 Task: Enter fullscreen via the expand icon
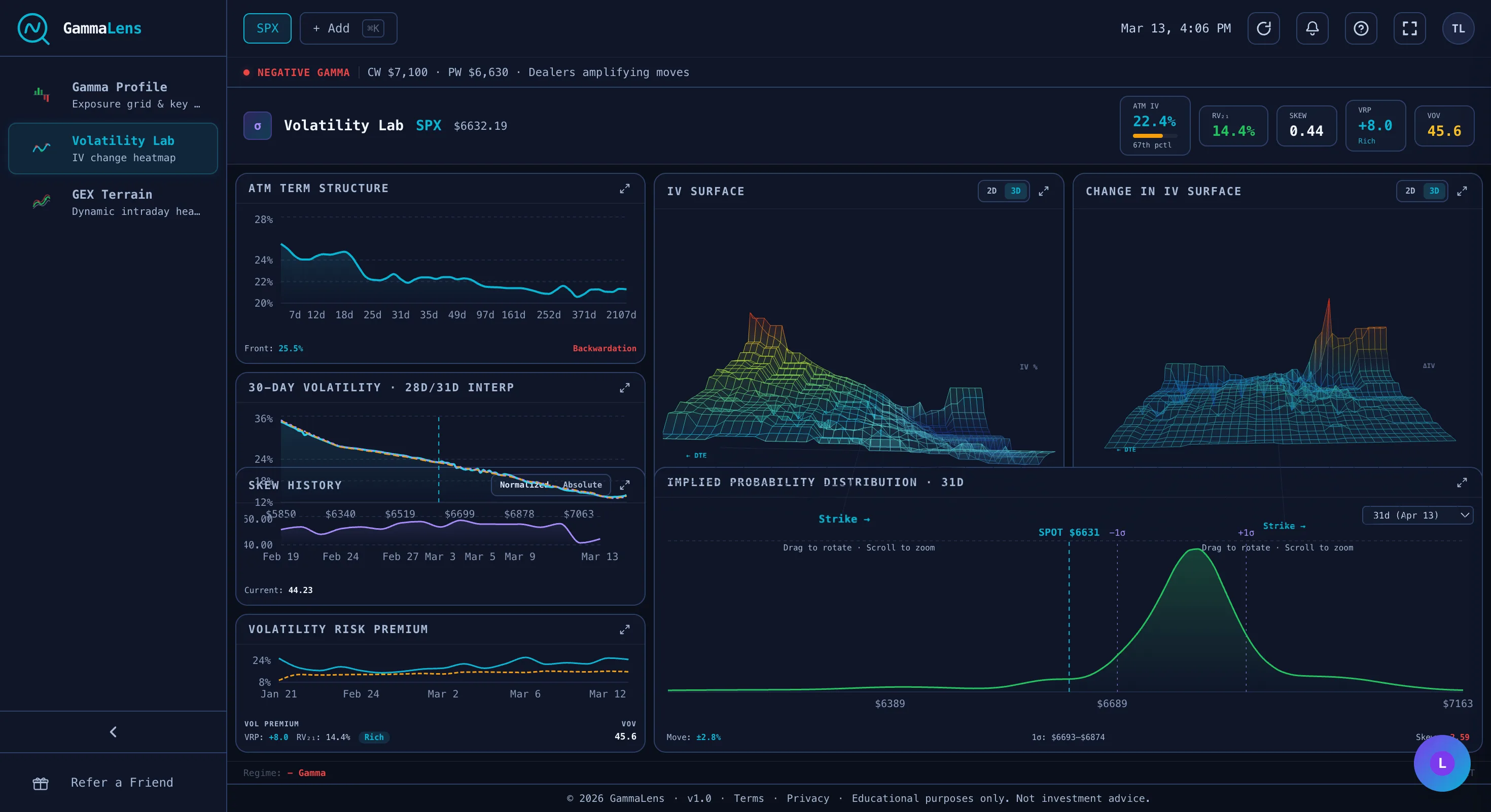(x=1409, y=28)
